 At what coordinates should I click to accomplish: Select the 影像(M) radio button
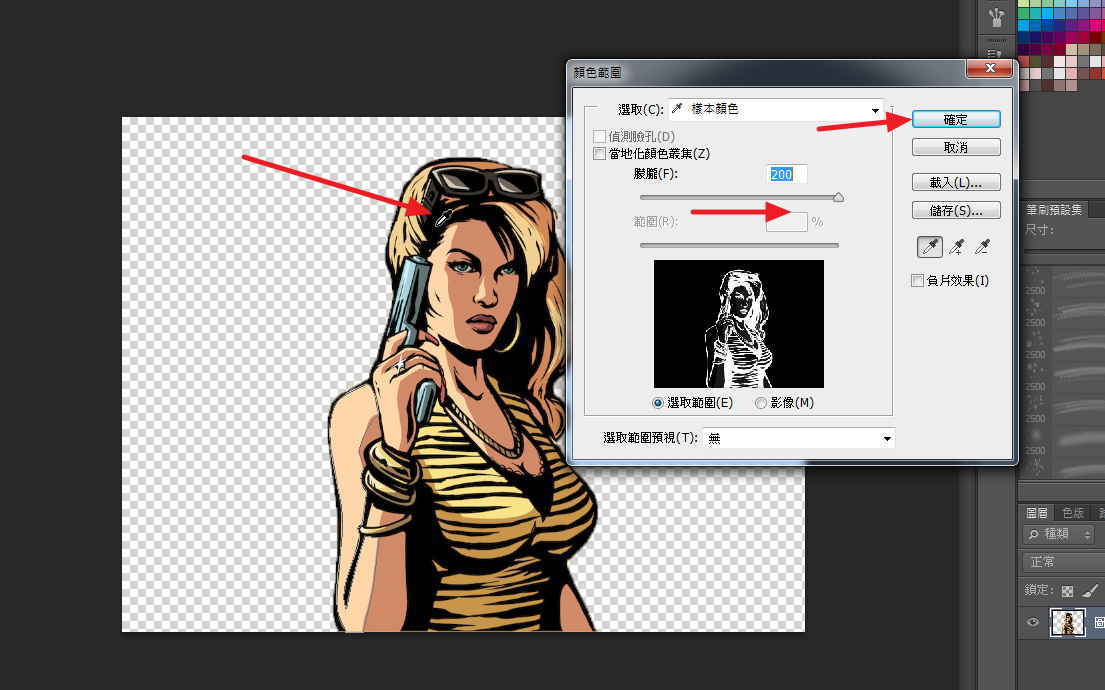[x=760, y=403]
